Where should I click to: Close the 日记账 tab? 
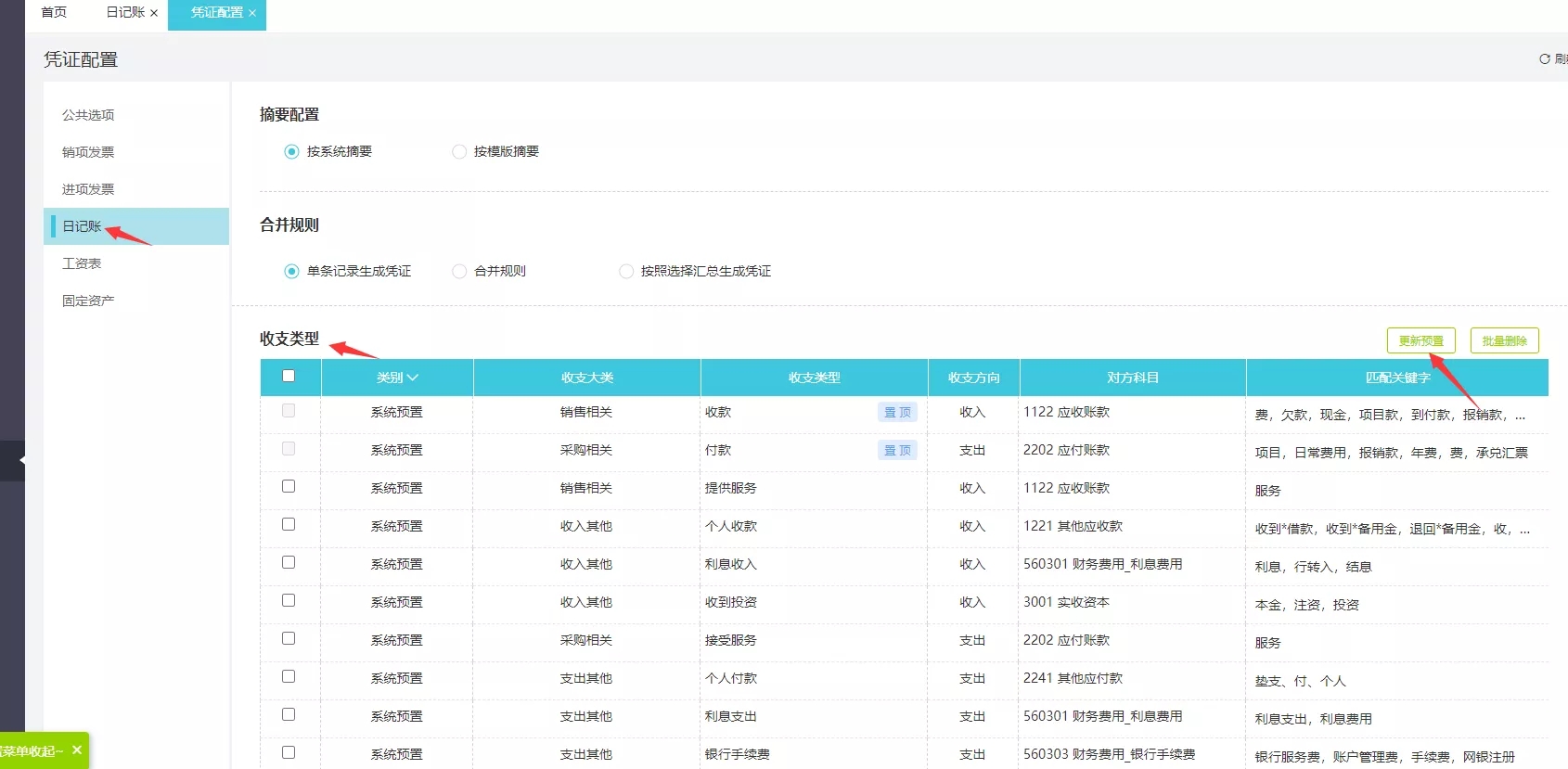tap(154, 13)
